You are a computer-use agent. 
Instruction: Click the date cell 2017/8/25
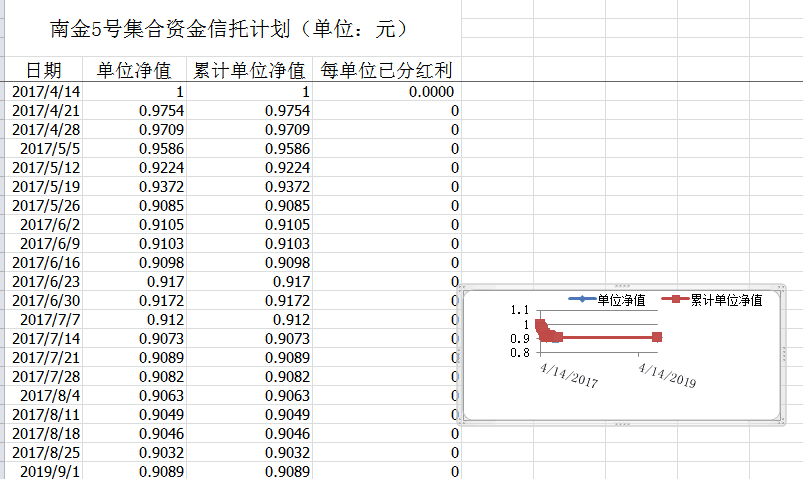coord(45,452)
